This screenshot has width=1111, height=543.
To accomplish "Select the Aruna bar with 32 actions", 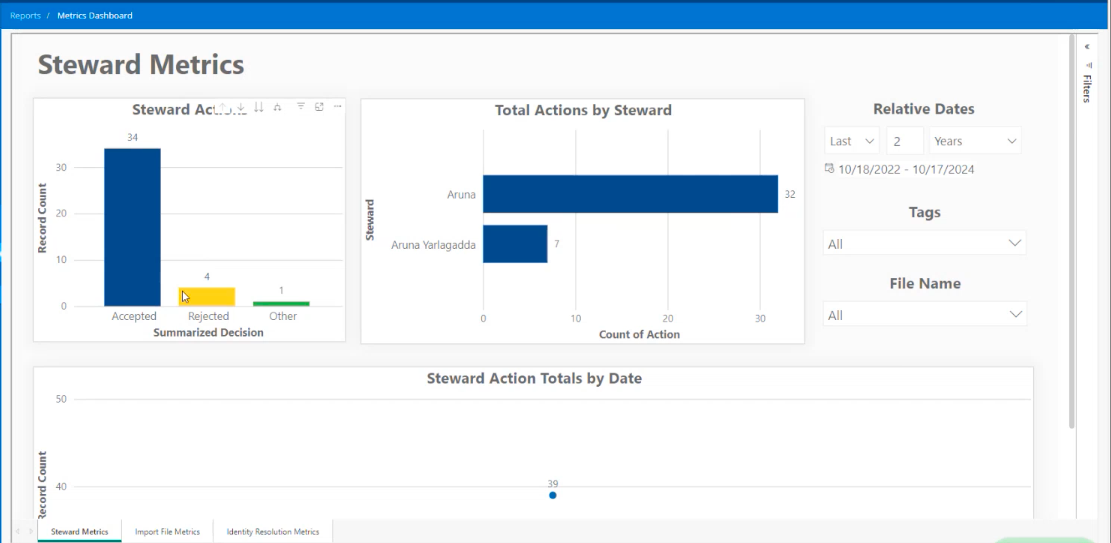I will pos(631,194).
